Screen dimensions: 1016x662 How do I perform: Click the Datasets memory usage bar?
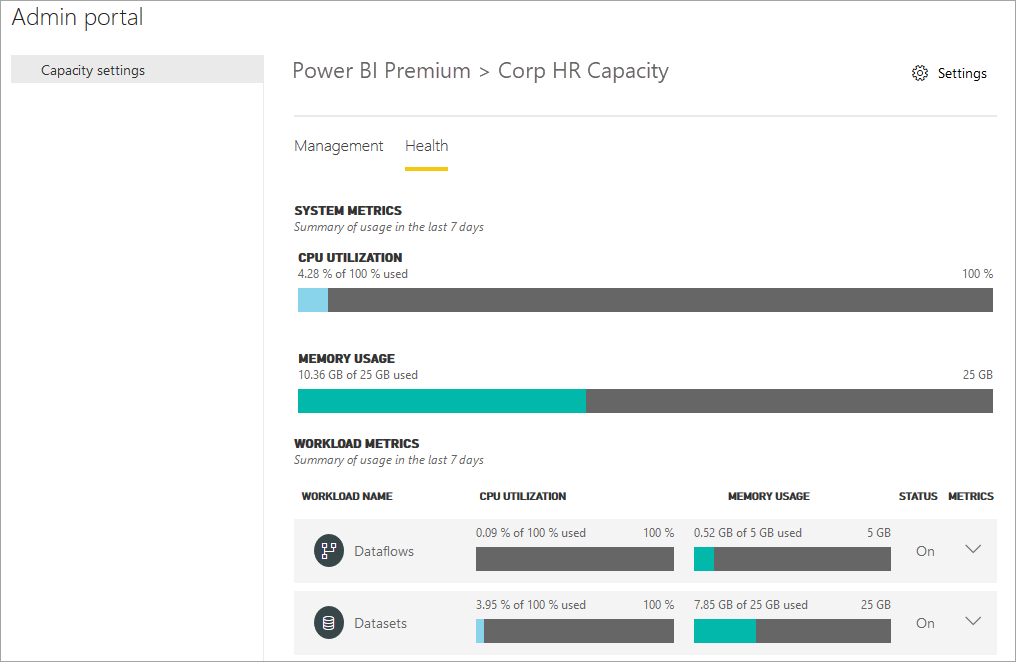coord(792,631)
